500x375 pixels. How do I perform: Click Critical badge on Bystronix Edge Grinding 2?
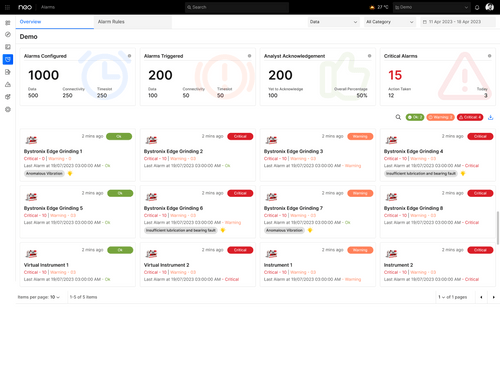click(x=240, y=136)
